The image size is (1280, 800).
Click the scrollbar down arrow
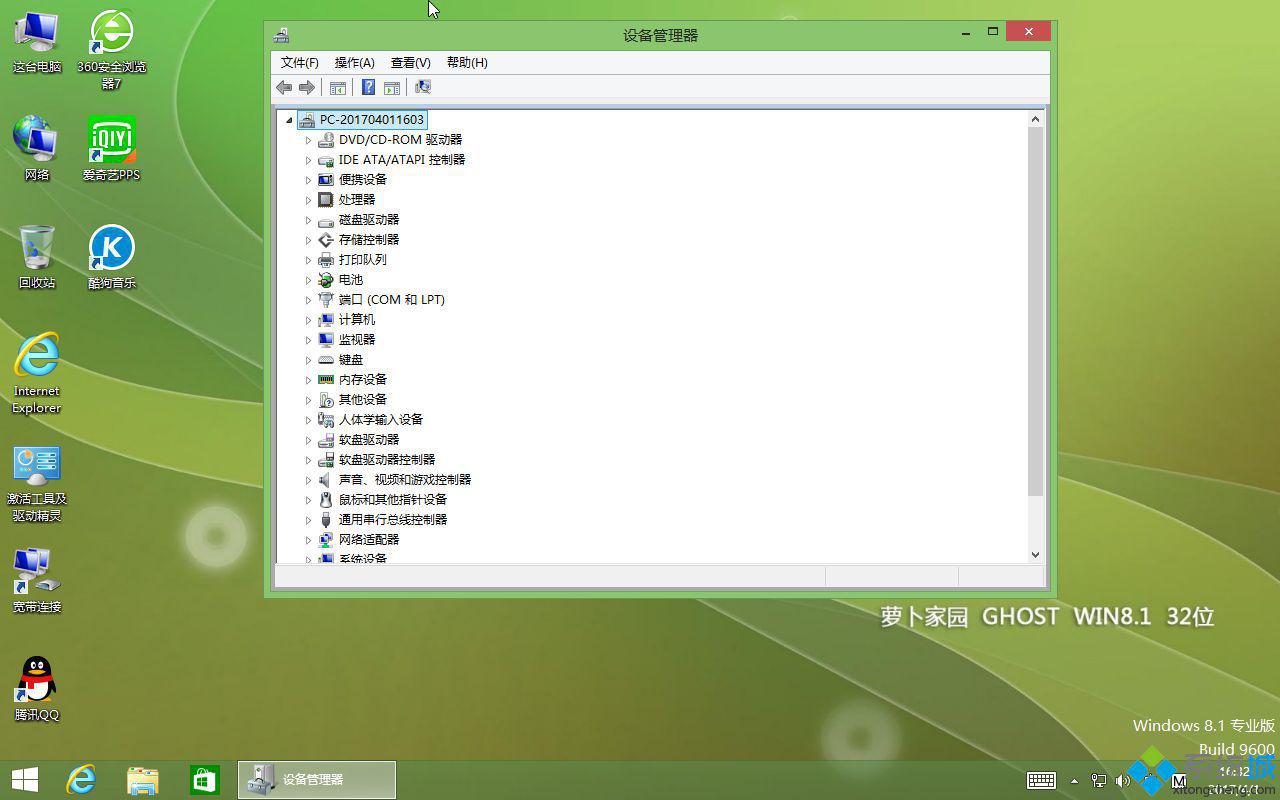pos(1035,554)
